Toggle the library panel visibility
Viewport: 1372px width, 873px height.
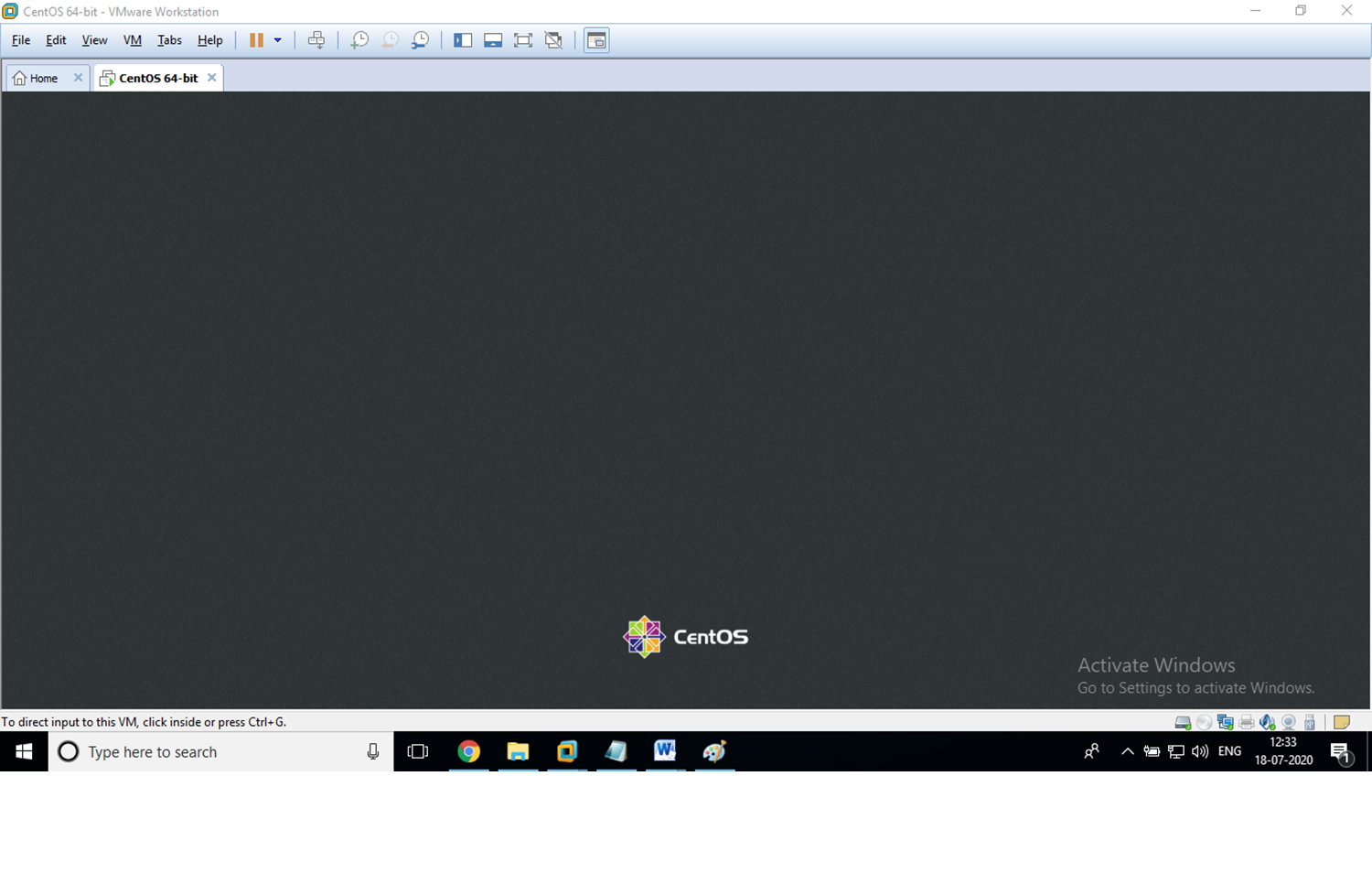463,39
